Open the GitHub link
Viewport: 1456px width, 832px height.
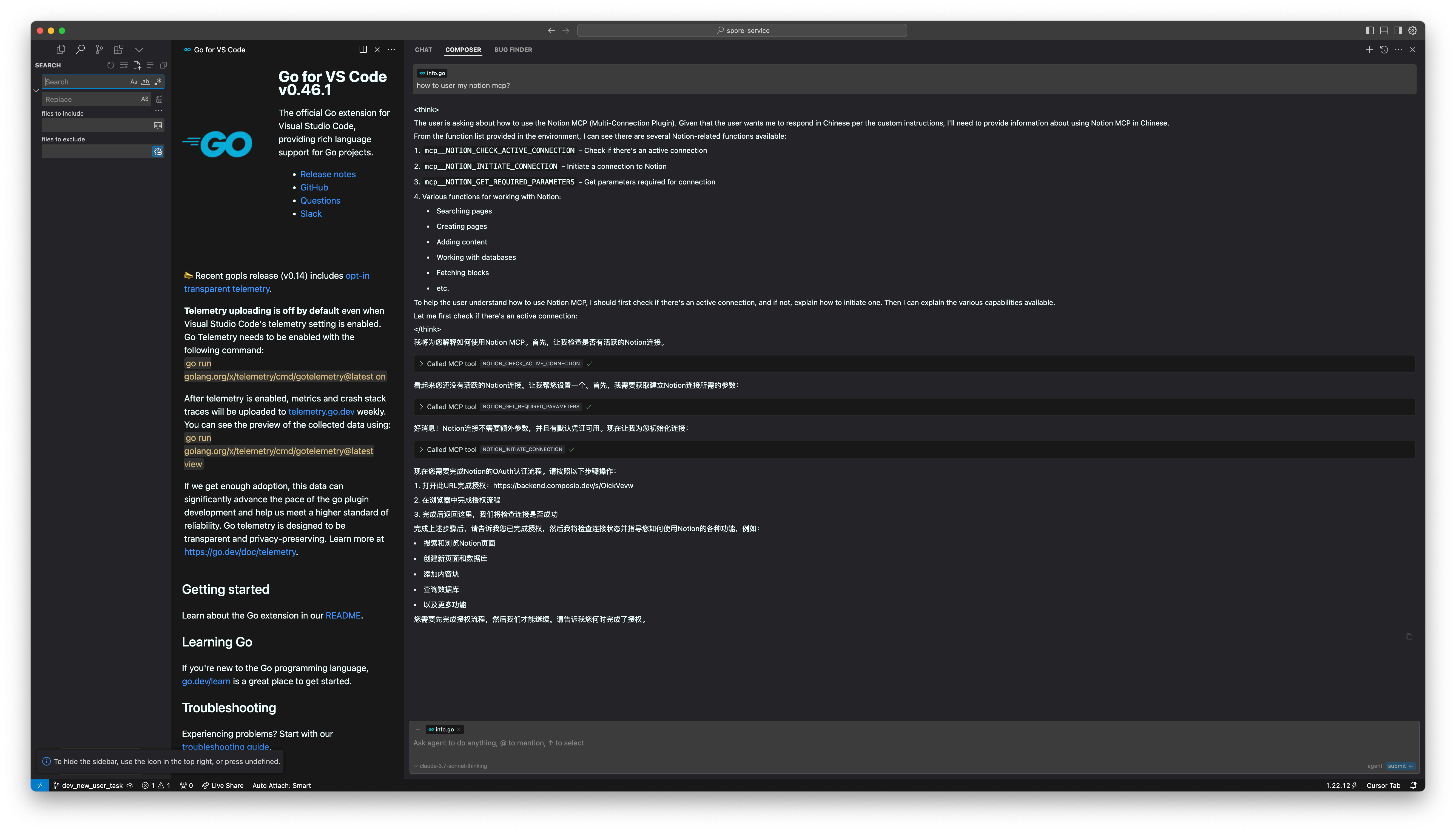click(314, 187)
